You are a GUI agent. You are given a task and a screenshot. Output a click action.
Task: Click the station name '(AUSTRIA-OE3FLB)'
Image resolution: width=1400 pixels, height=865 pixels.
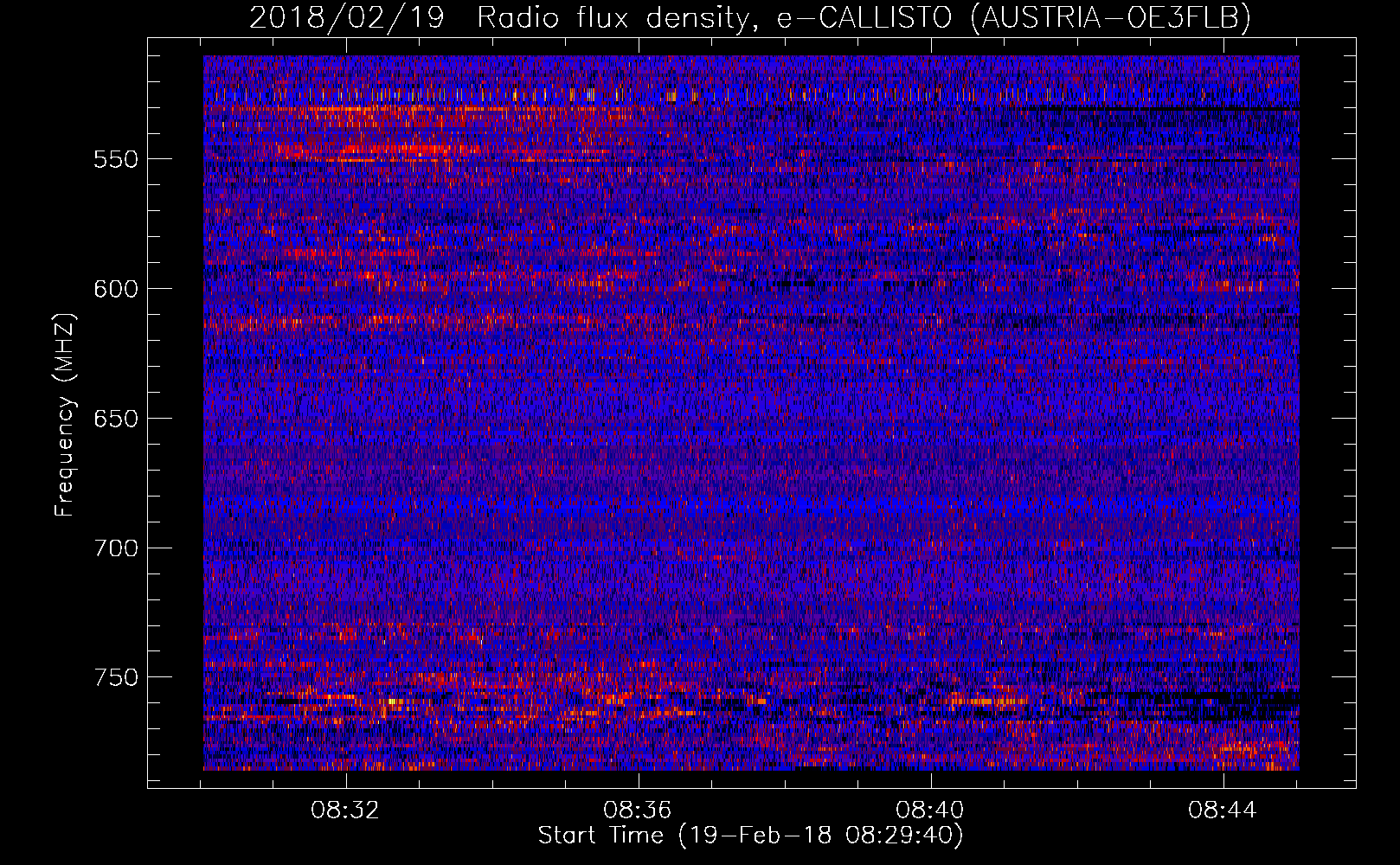1112,17
